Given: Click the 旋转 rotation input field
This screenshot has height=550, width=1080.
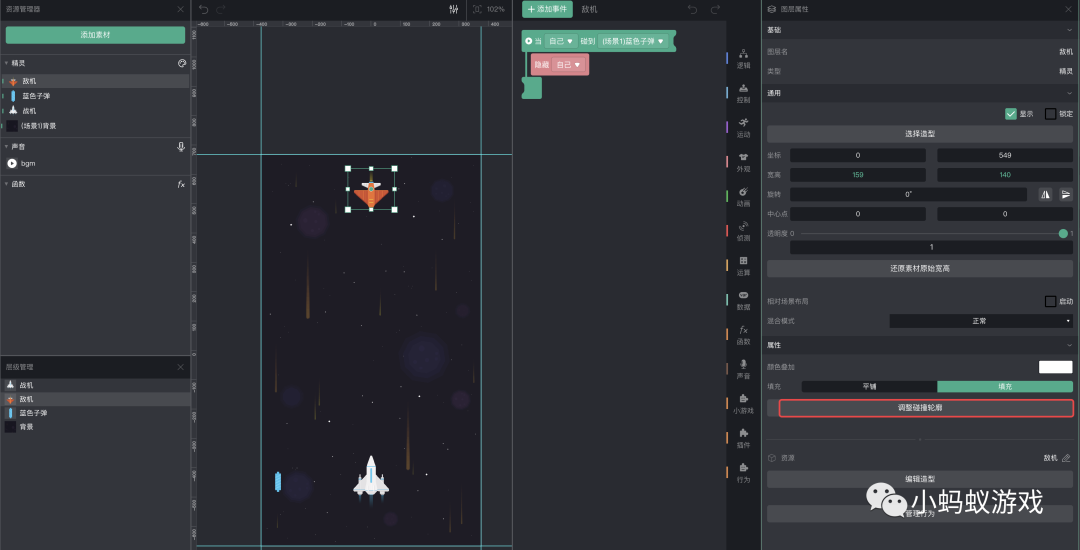Looking at the screenshot, I should (x=908, y=195).
